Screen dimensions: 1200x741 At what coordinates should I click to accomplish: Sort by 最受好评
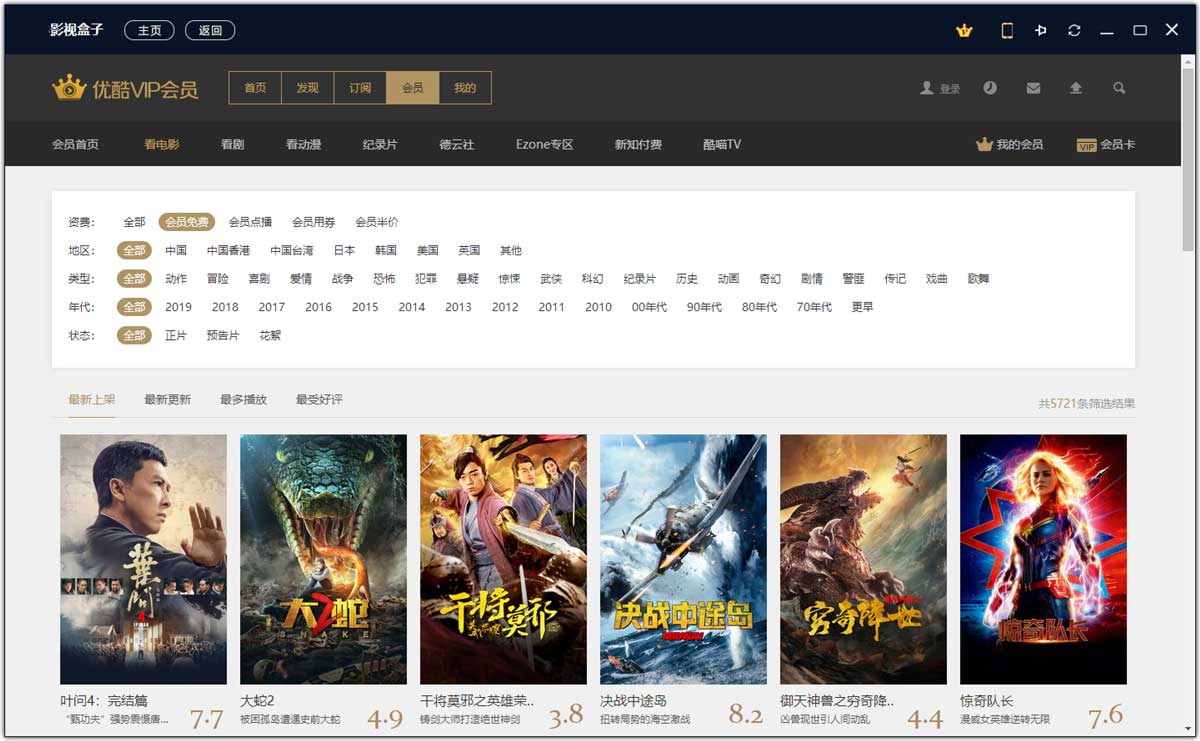point(319,400)
